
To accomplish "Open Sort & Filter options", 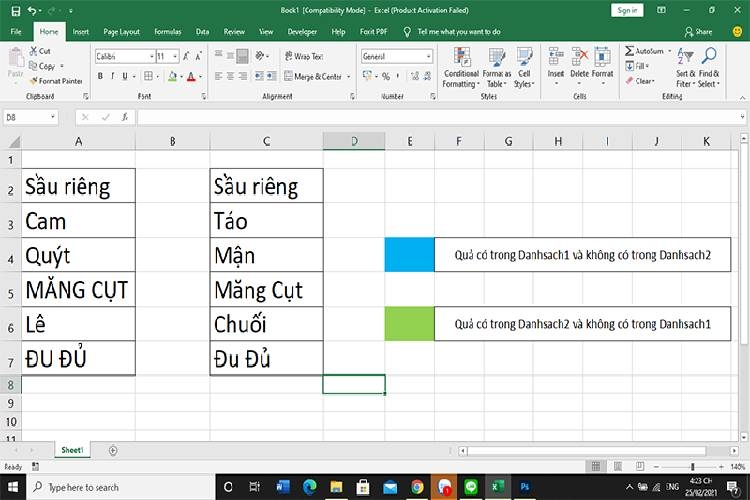I will click(x=685, y=68).
